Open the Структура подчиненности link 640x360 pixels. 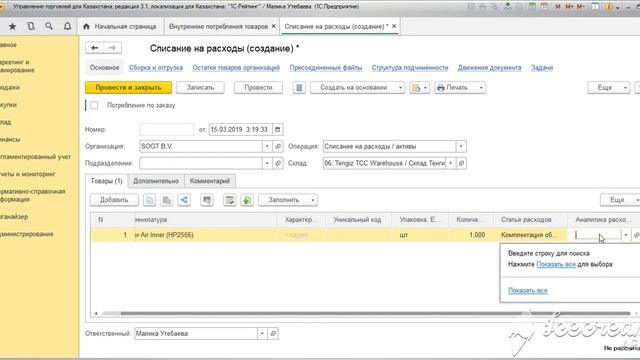coord(410,68)
